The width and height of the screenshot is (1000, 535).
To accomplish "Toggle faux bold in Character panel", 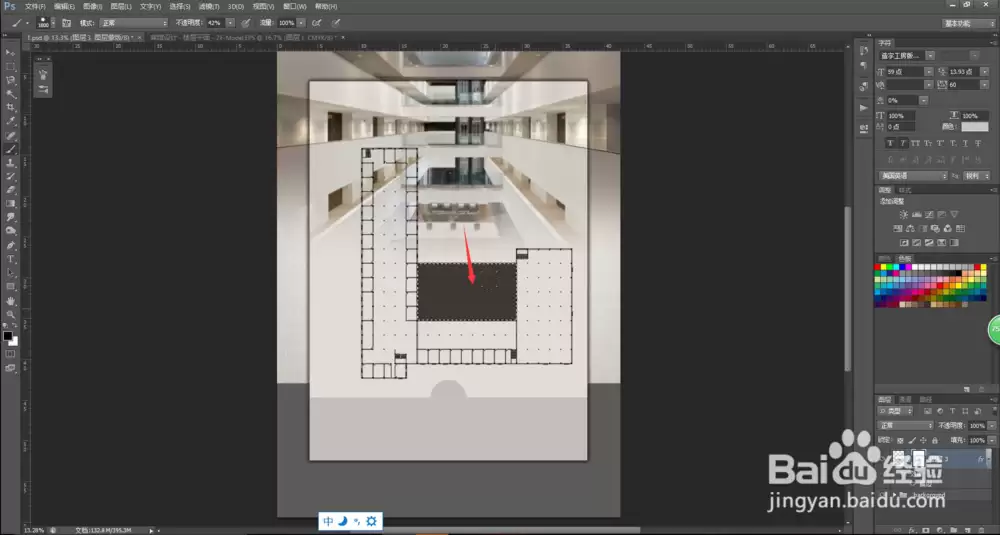I will [890, 143].
